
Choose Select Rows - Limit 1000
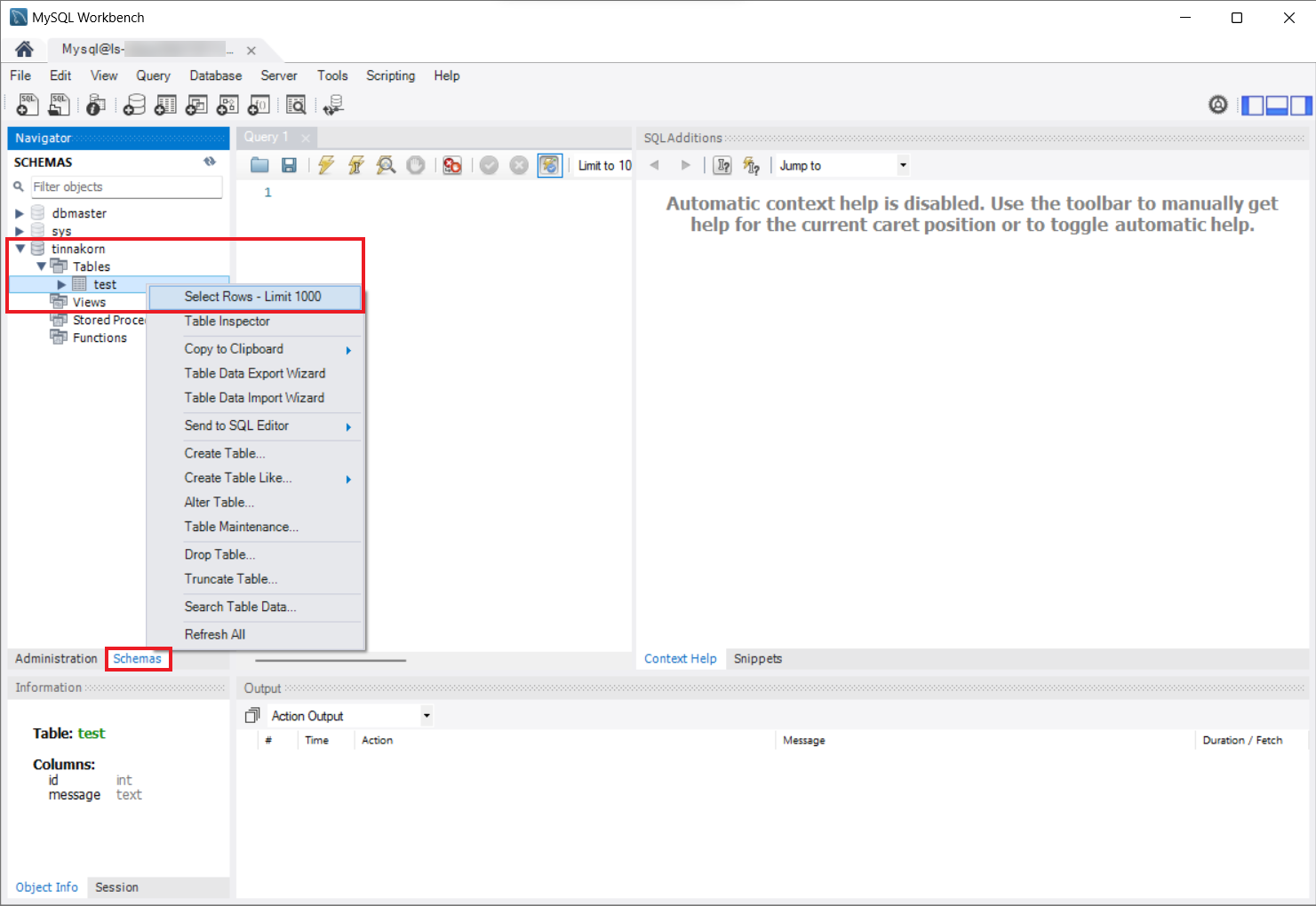coord(256,297)
